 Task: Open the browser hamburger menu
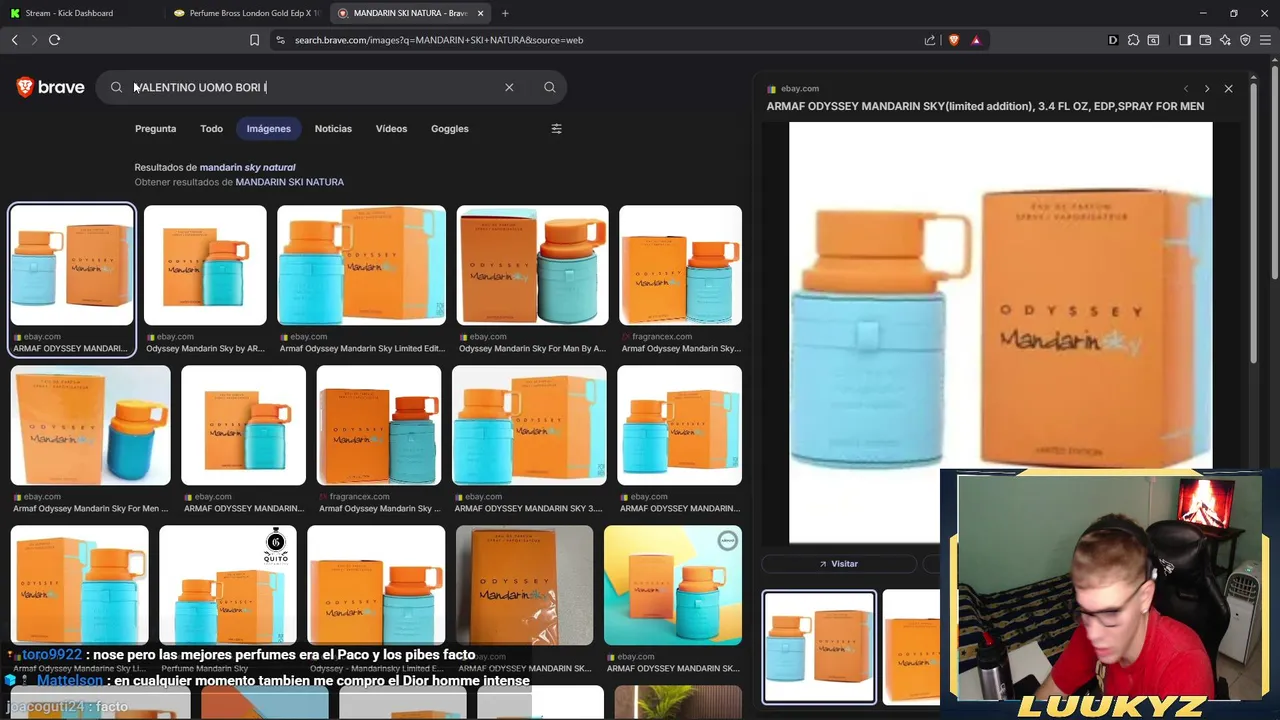point(1265,40)
